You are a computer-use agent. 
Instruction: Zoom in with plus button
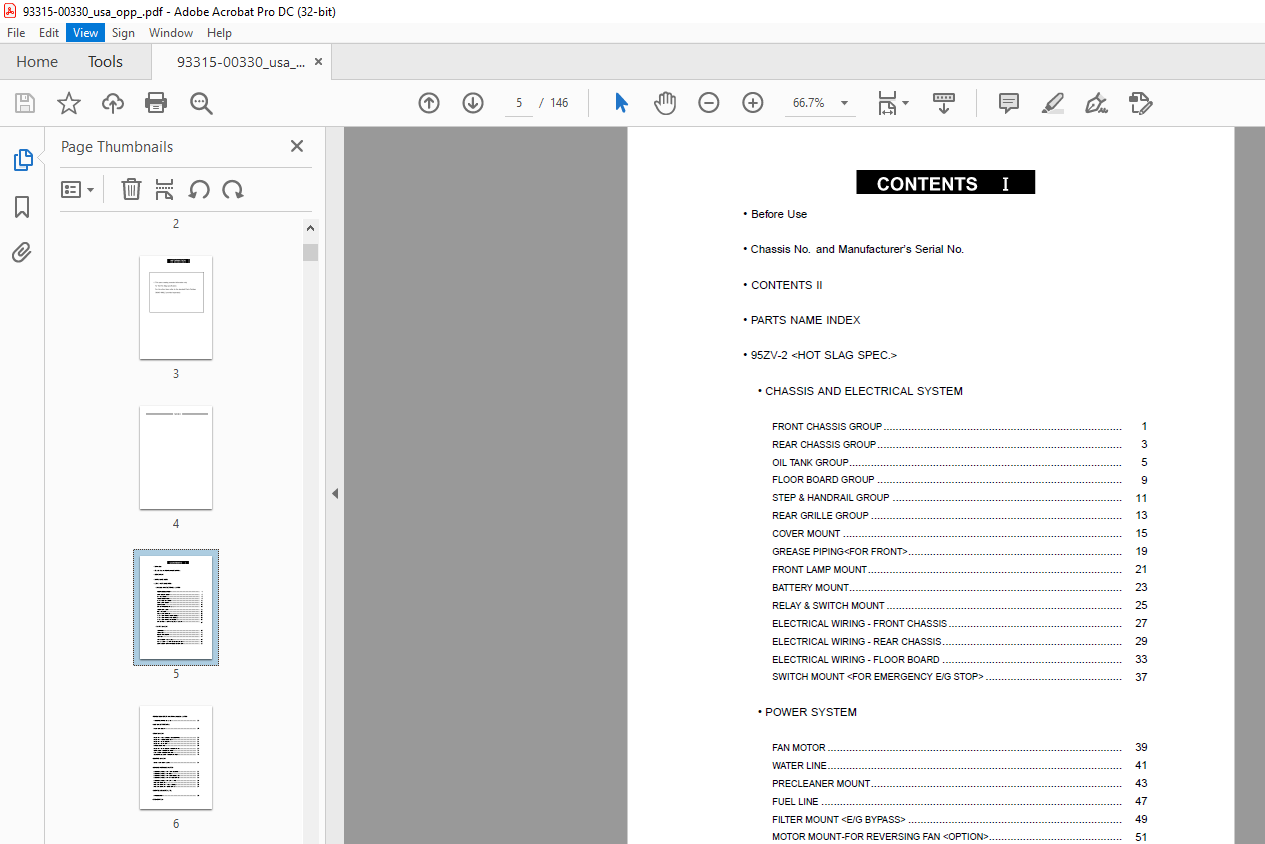point(753,103)
